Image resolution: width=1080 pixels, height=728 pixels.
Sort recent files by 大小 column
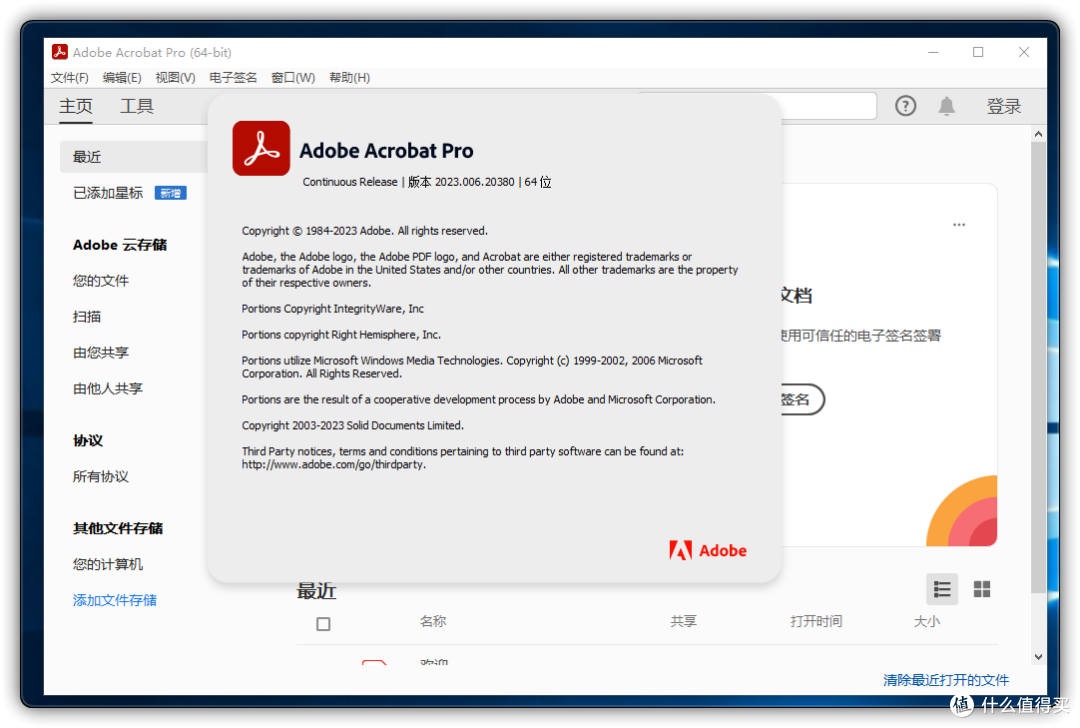click(926, 621)
